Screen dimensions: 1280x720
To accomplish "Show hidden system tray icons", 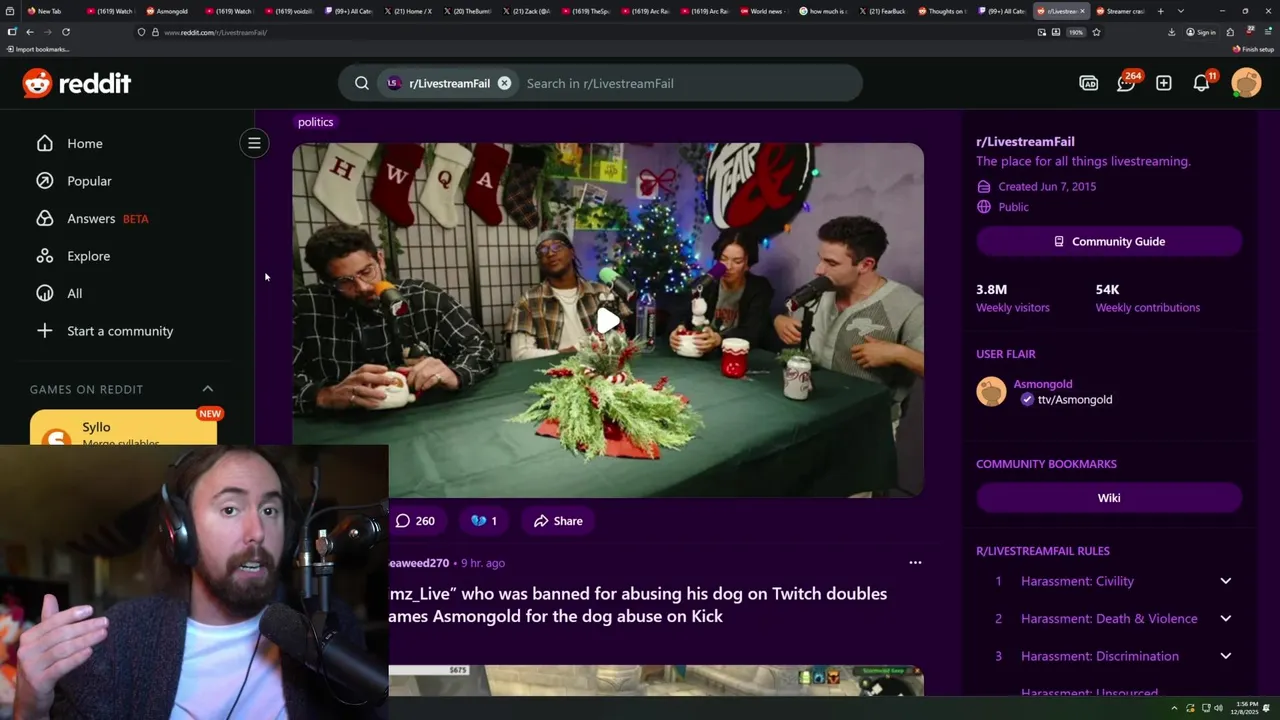I will pyautogui.click(x=1175, y=708).
